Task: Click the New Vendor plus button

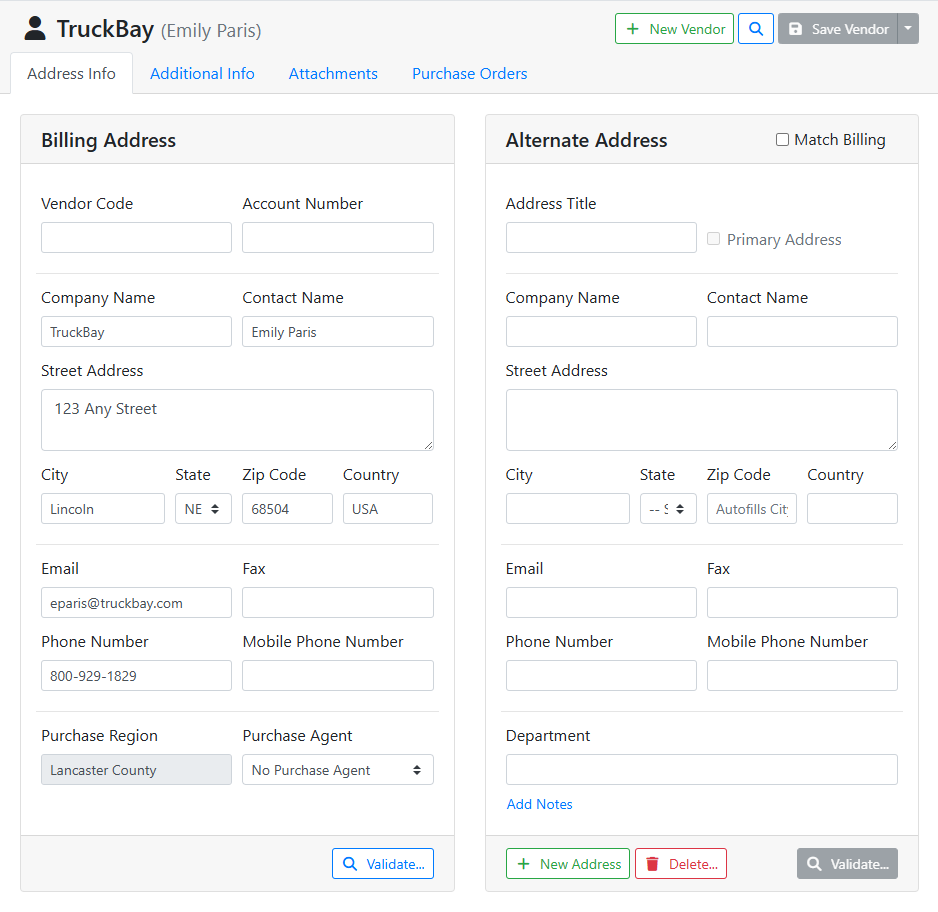Action: (x=675, y=29)
